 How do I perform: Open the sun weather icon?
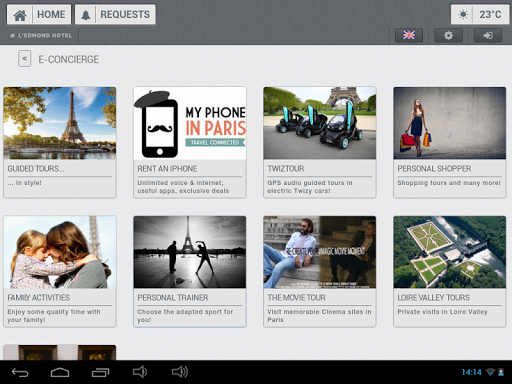pos(463,15)
